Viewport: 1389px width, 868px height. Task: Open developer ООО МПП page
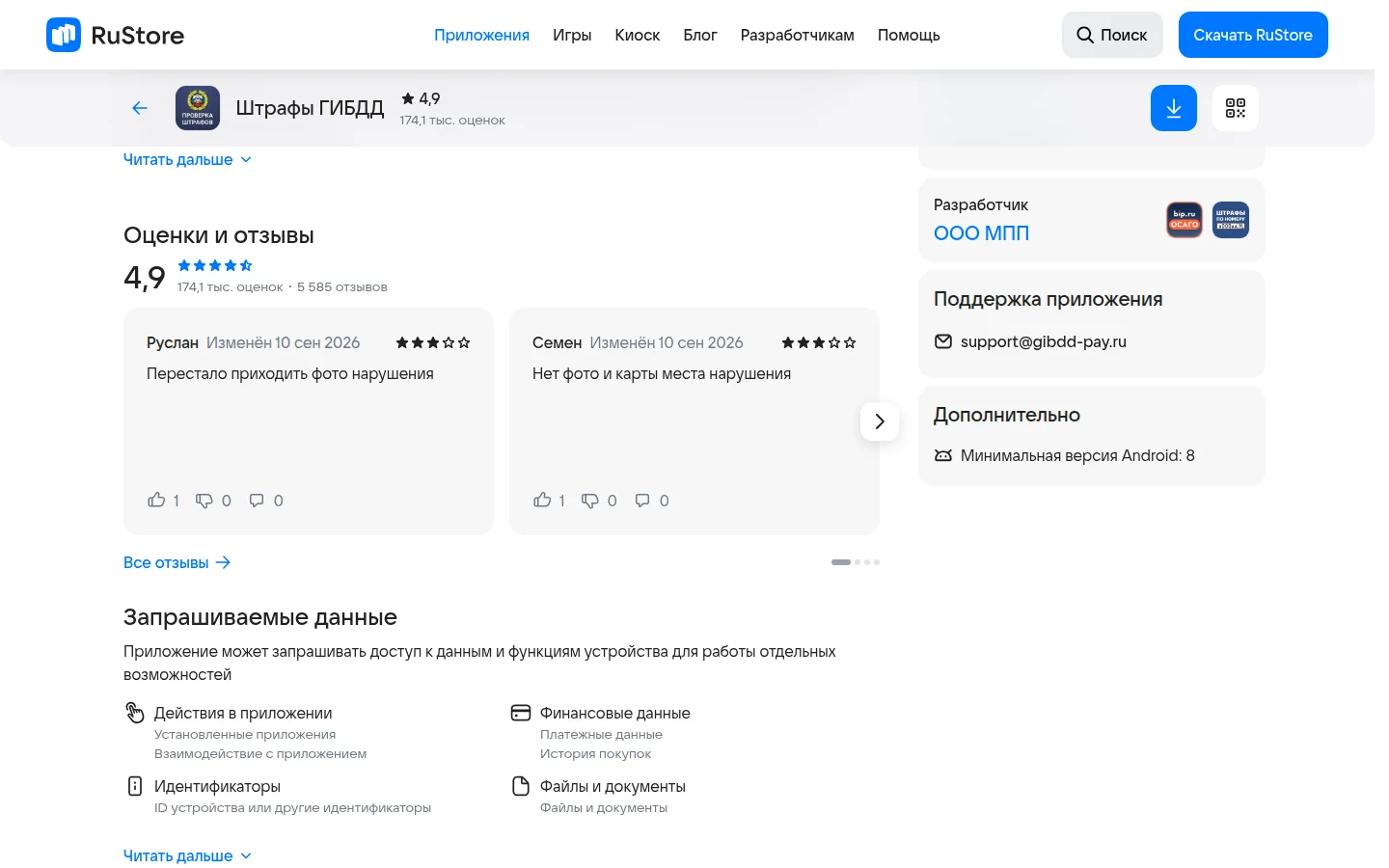click(x=981, y=232)
